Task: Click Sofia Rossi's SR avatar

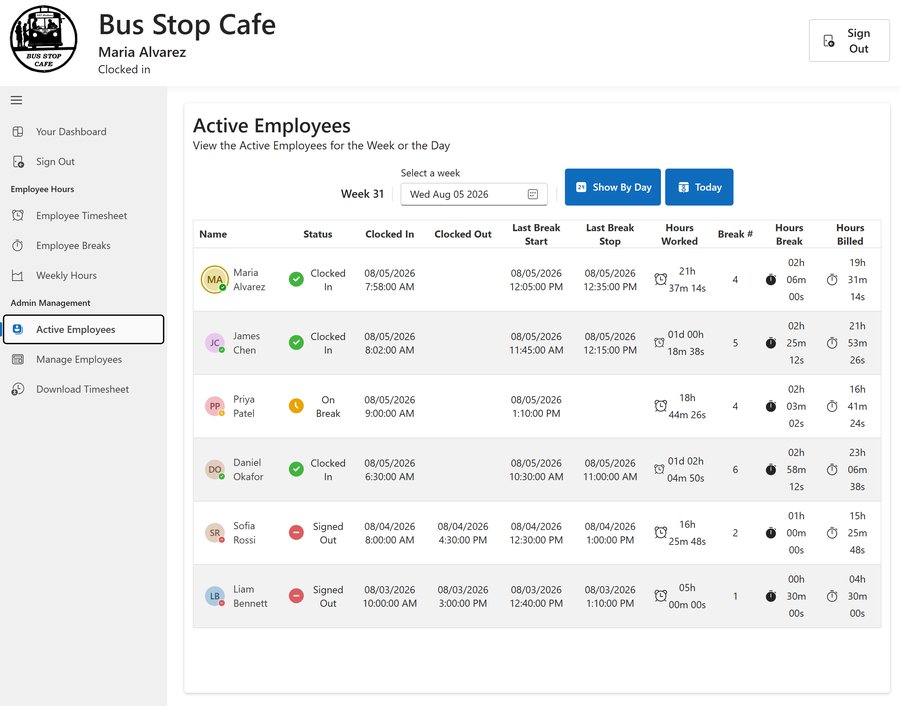Action: click(x=215, y=533)
